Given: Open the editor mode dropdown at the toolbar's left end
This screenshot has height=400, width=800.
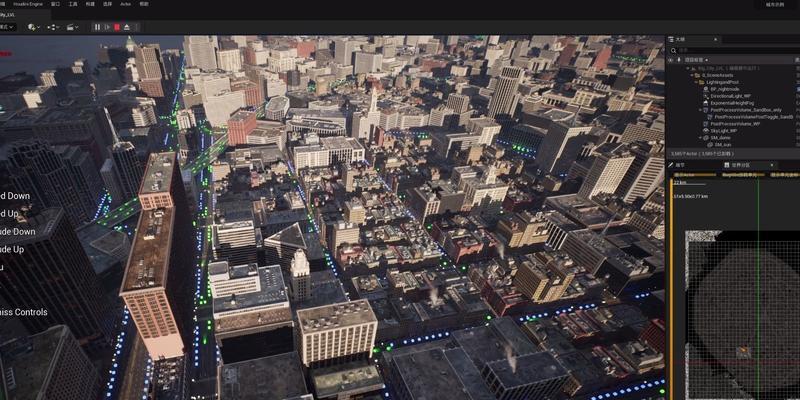Looking at the screenshot, I should pyautogui.click(x=7, y=27).
